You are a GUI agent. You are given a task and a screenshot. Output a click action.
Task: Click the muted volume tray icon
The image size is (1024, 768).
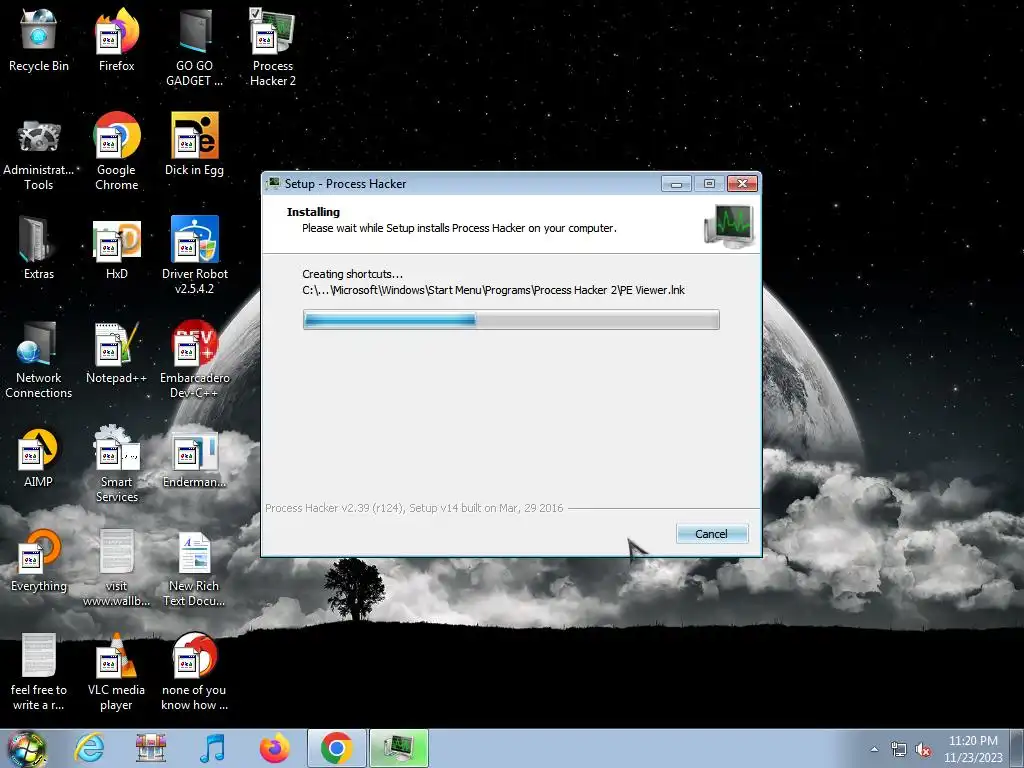coord(923,749)
